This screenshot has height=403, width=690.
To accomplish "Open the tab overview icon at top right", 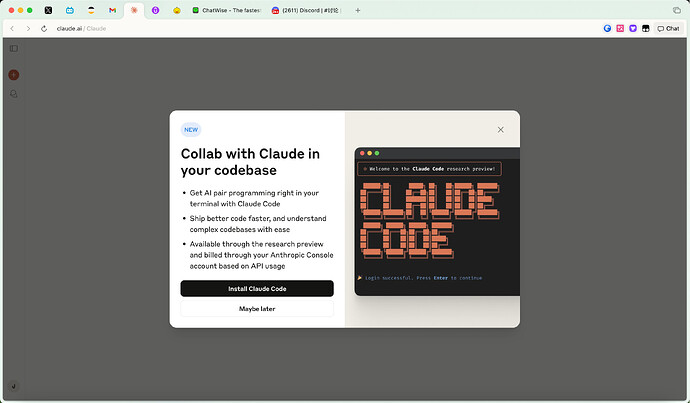I will coord(677,10).
